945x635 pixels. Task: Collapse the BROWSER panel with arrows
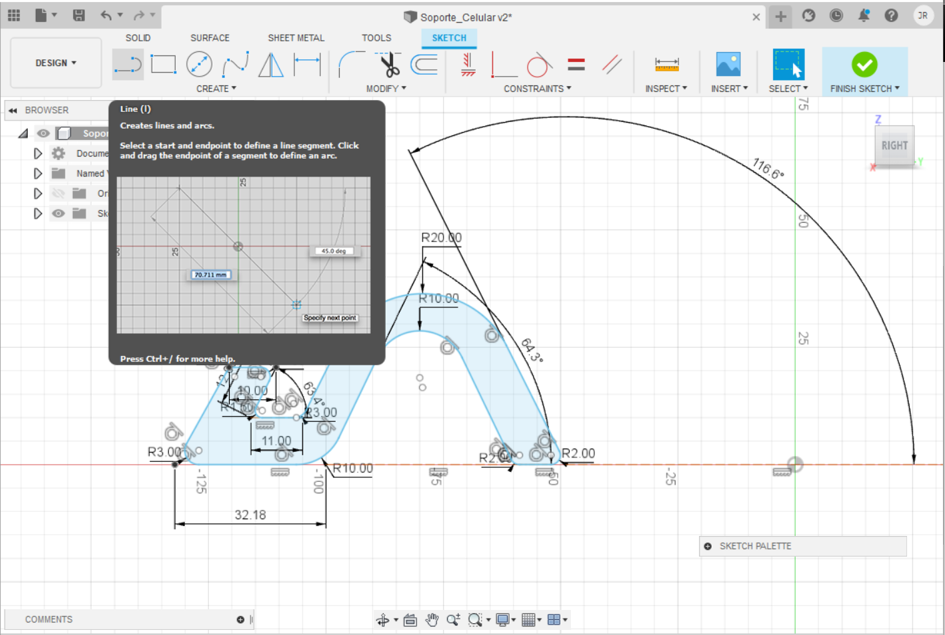(13, 111)
